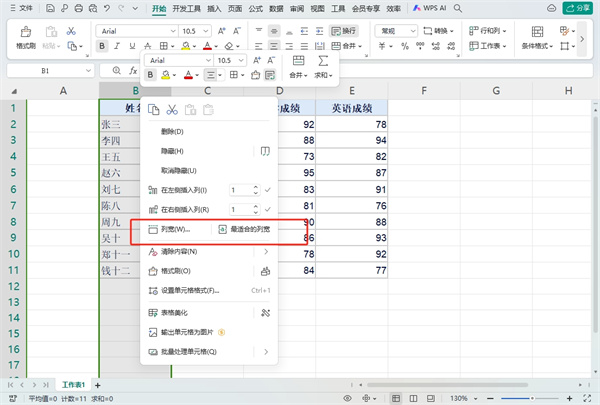
Task: Toggle wrap text (换行) in ribbon
Action: point(343,31)
